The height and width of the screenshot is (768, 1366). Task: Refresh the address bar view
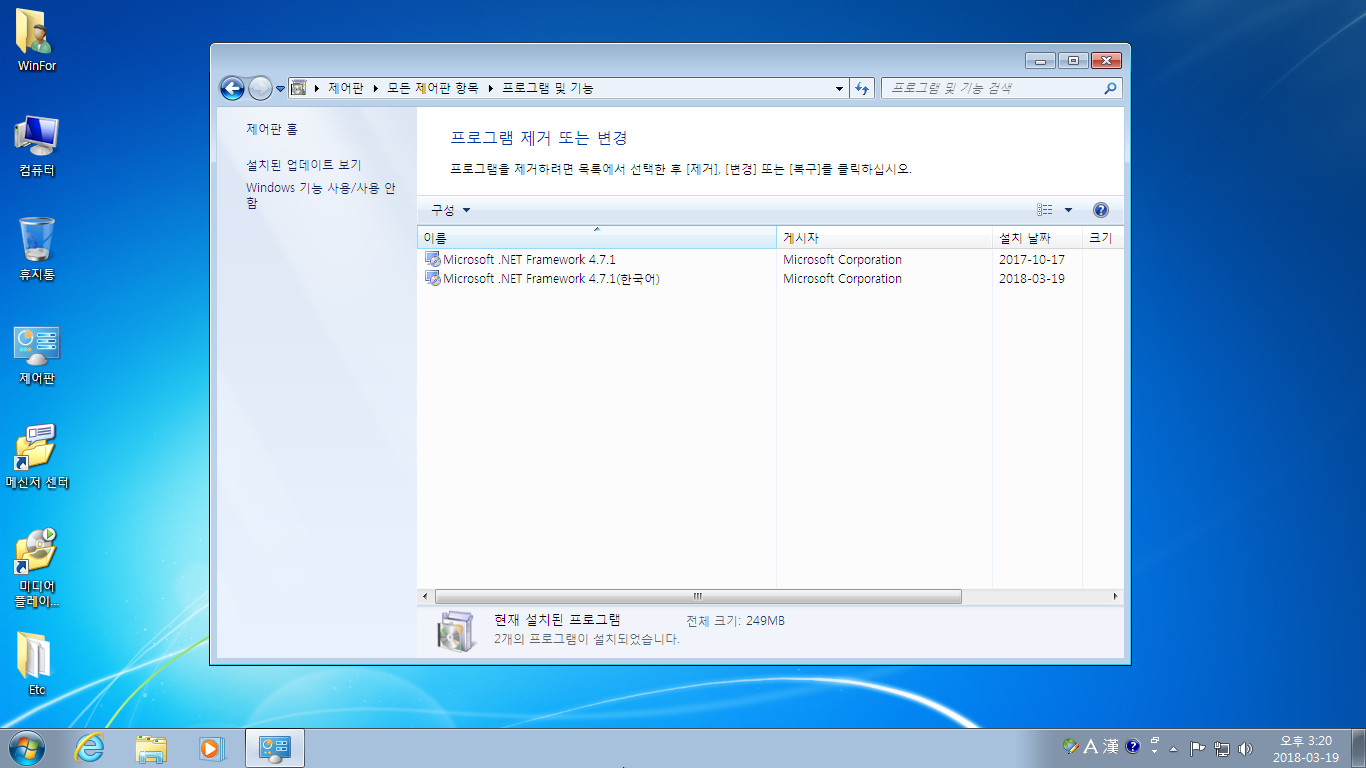(x=863, y=88)
